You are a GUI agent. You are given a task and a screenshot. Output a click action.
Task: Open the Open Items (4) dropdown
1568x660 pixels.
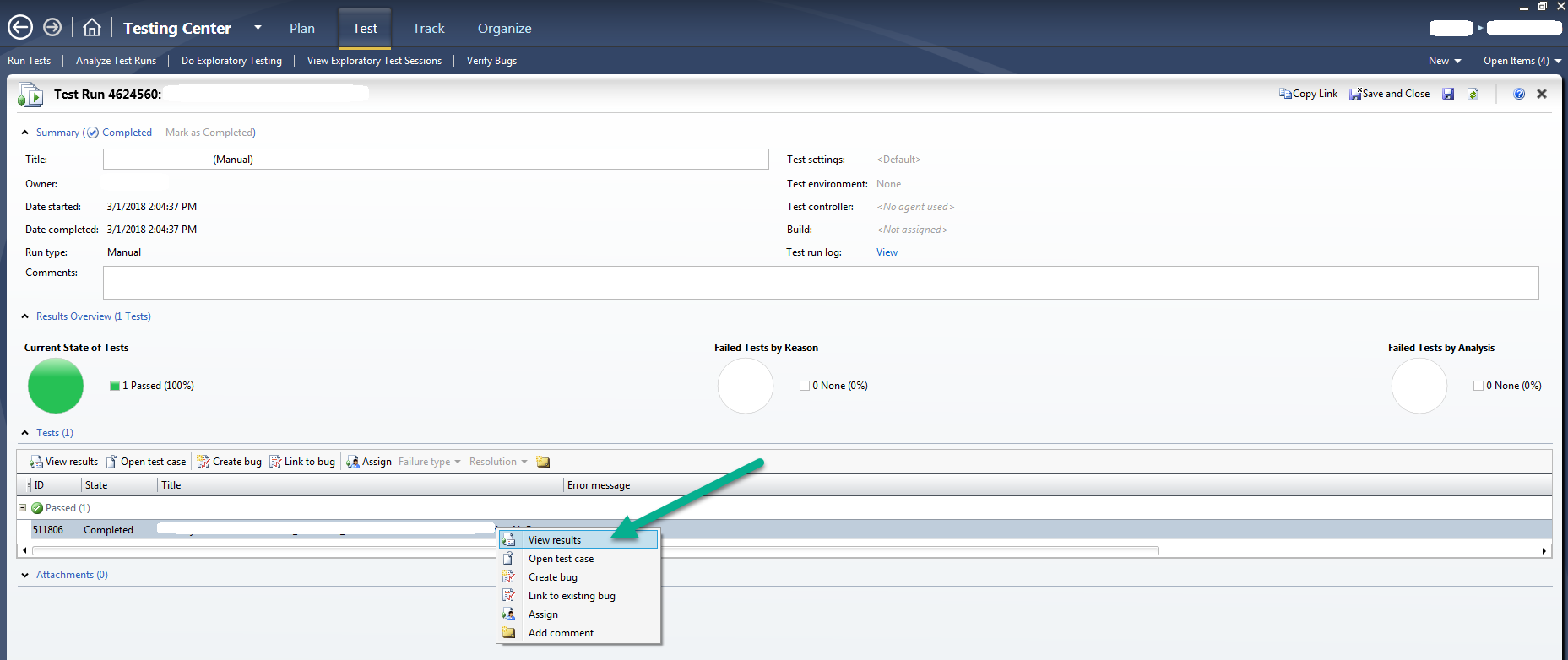(1522, 61)
